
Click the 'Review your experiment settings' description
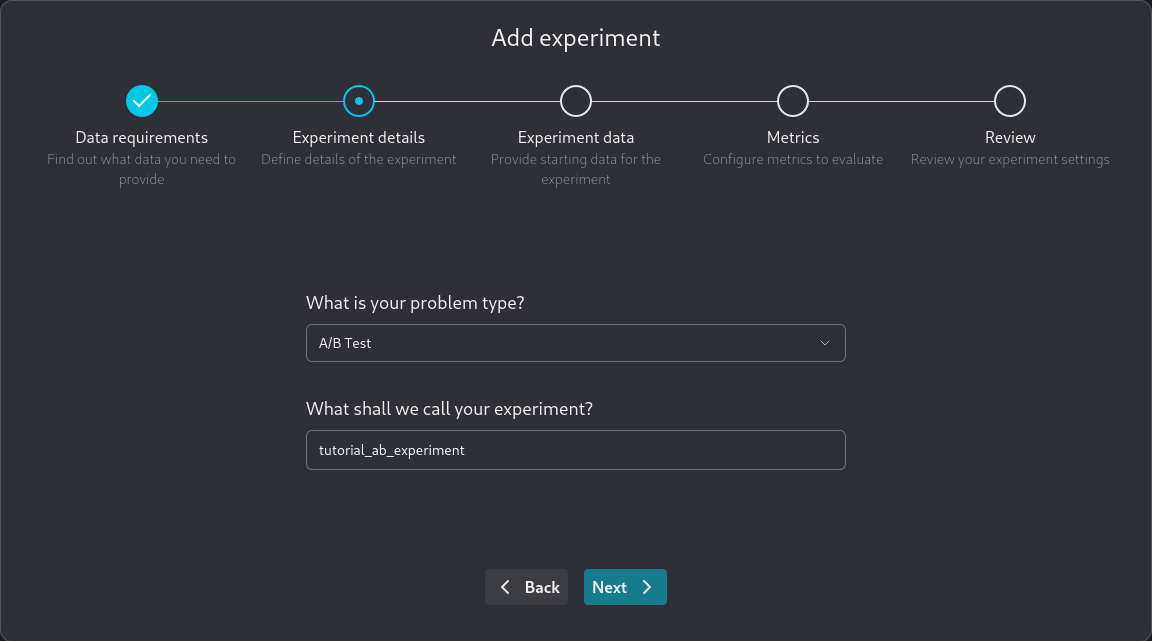[1010, 159]
